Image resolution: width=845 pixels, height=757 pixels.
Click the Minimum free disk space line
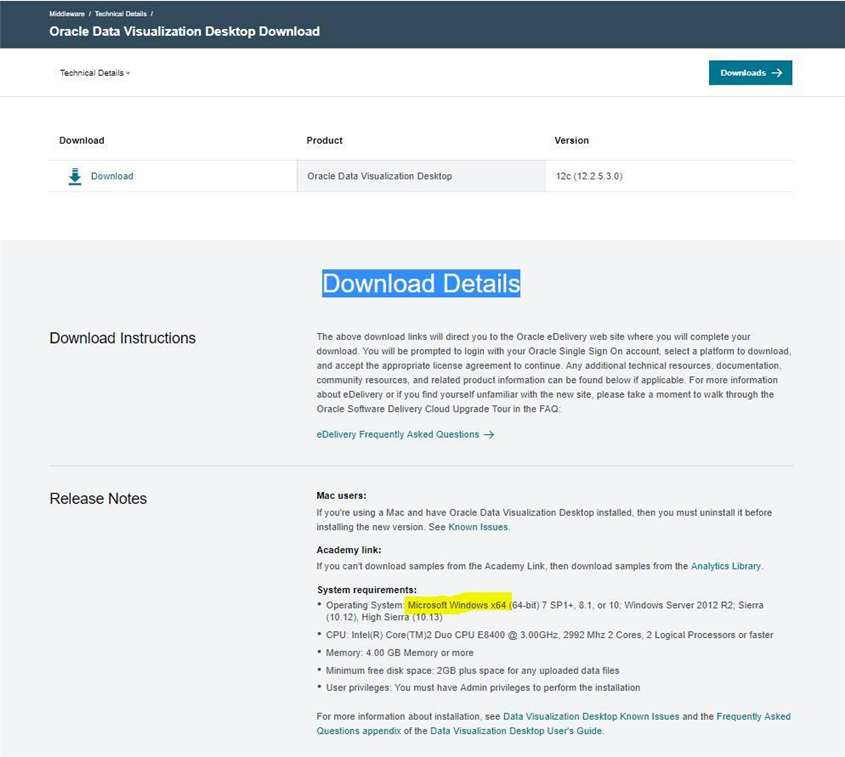473,671
